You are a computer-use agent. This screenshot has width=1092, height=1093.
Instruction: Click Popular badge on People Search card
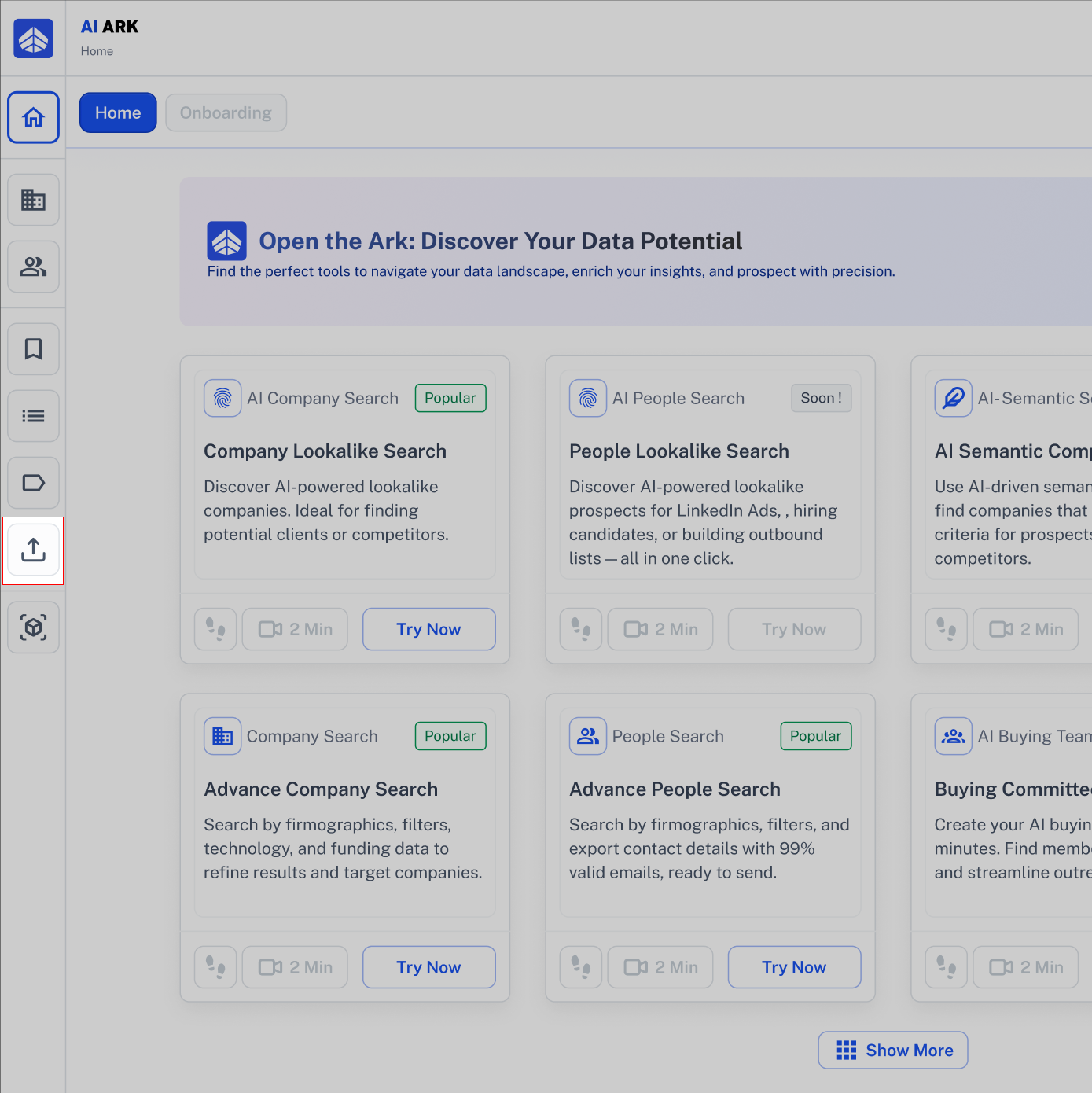click(x=816, y=736)
